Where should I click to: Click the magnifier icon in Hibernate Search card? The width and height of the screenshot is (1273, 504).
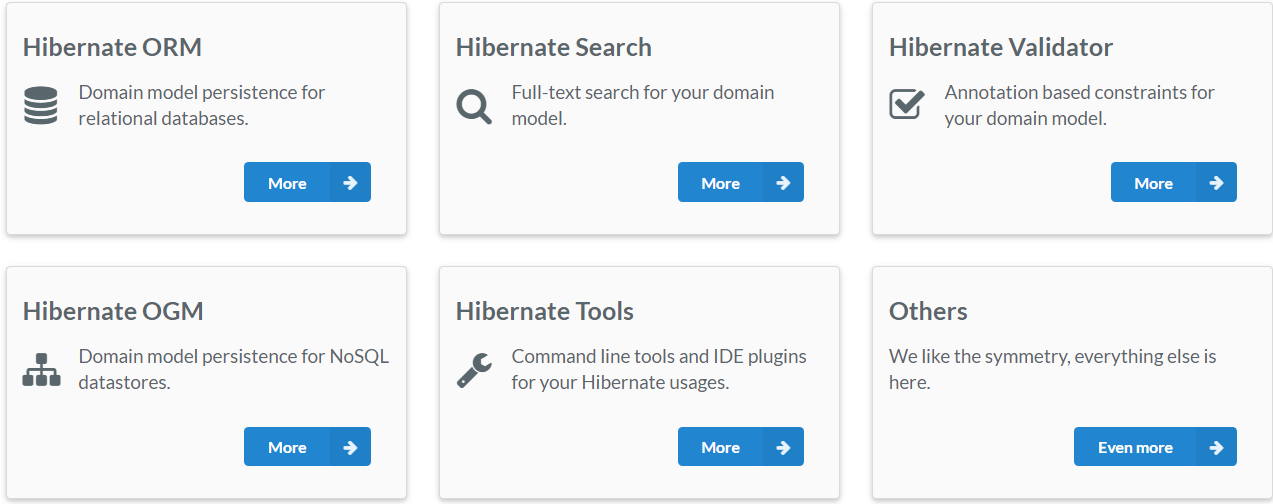click(474, 106)
